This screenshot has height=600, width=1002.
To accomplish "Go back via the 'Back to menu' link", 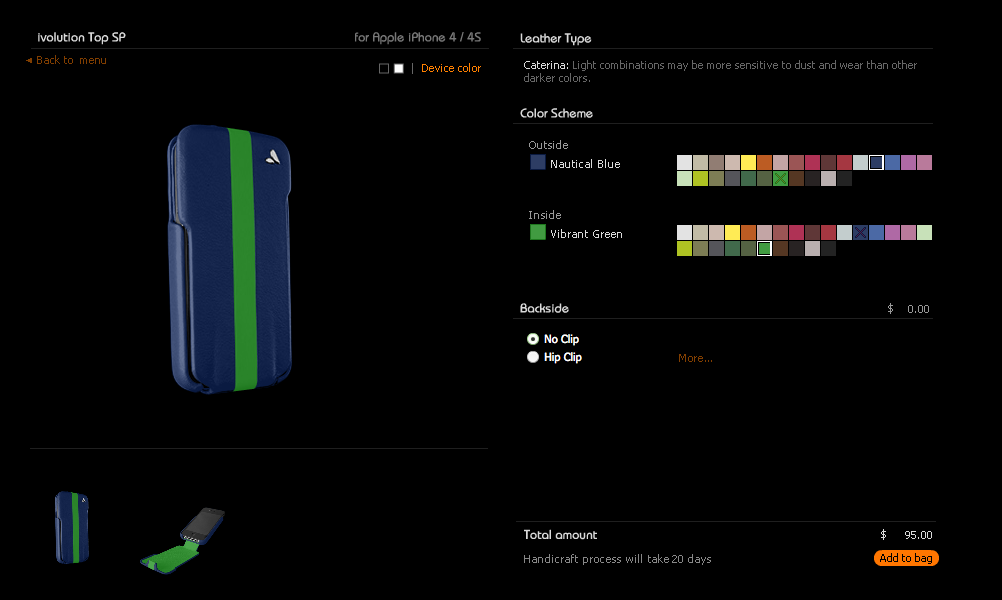I will [x=66, y=60].
